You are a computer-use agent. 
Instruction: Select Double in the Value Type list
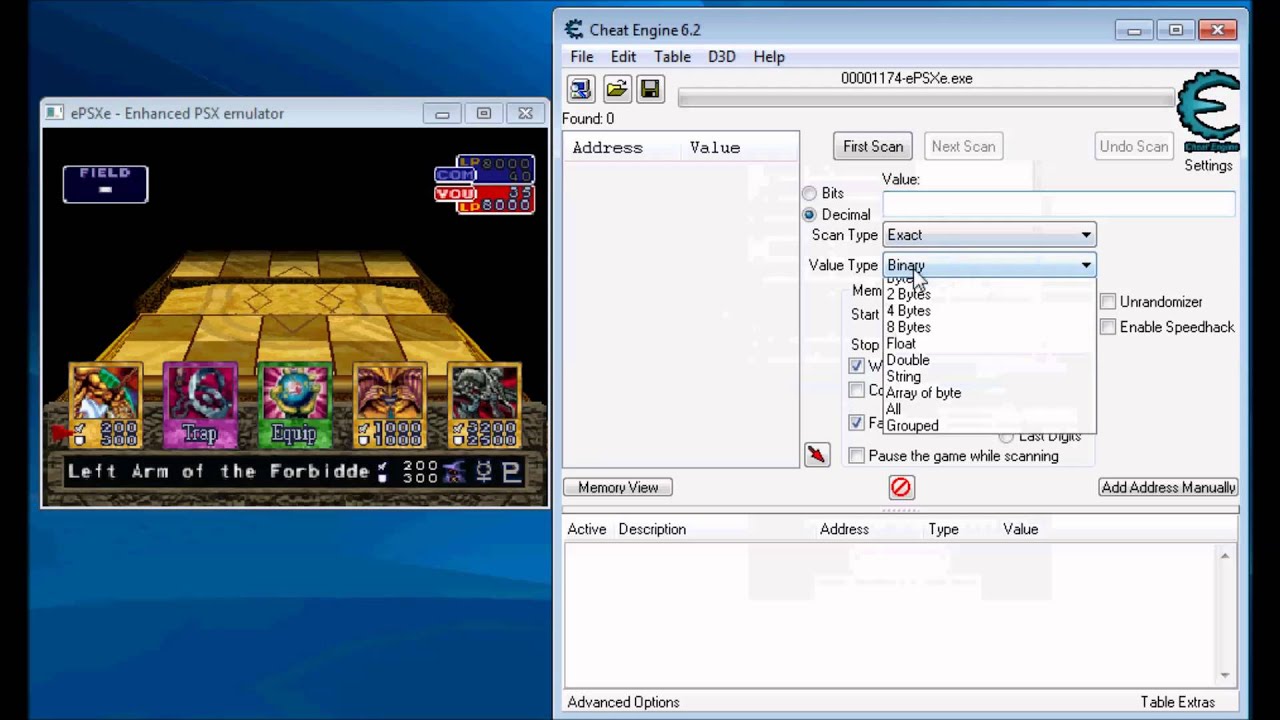coord(989,360)
